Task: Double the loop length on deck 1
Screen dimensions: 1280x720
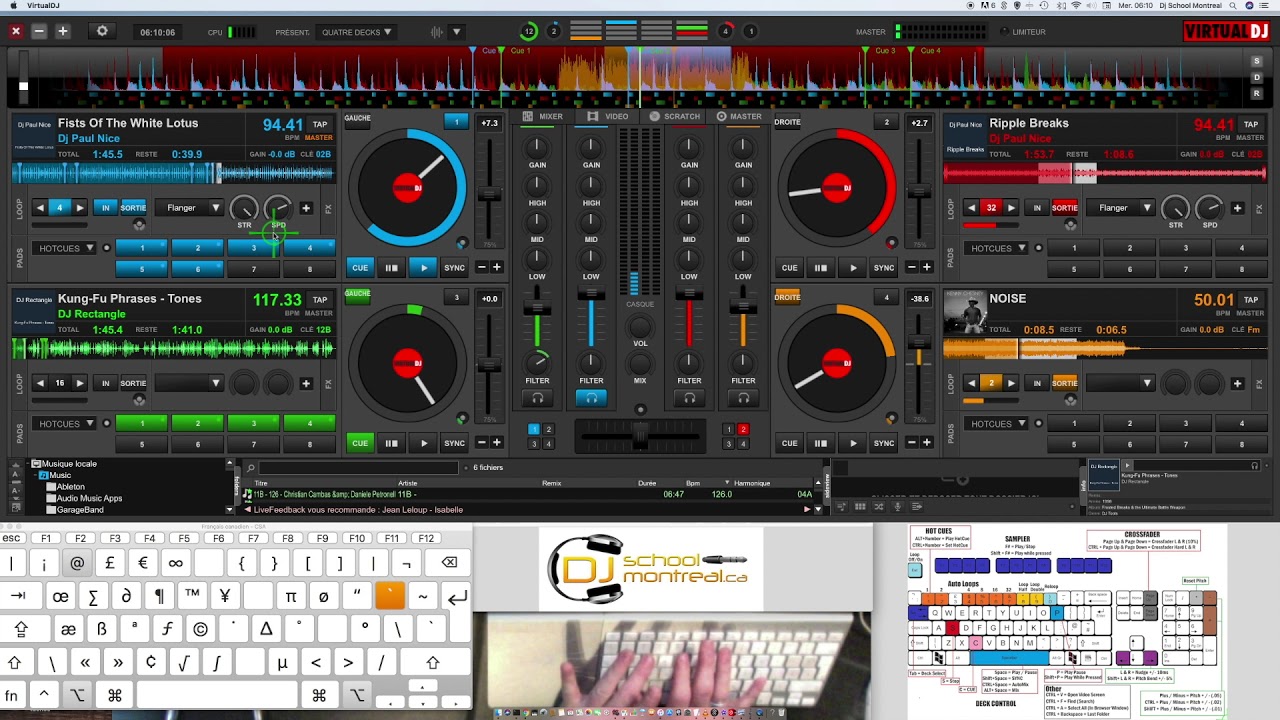Action: 80,208
